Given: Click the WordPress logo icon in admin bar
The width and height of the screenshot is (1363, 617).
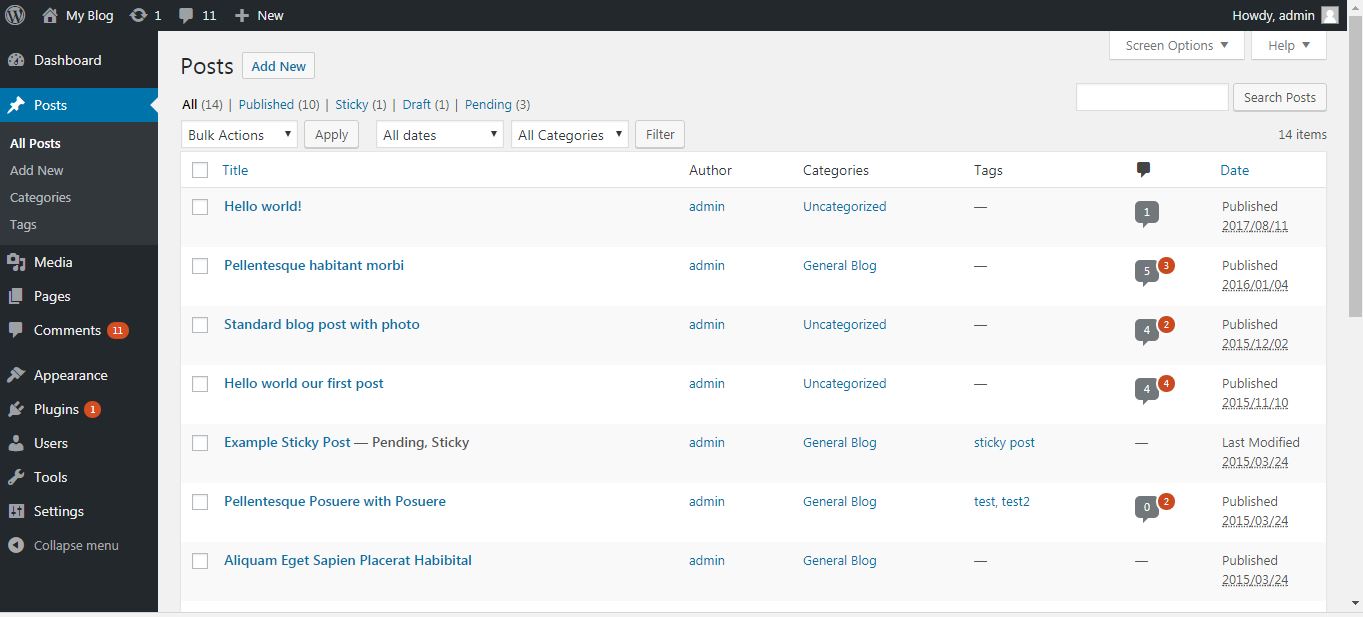Looking at the screenshot, I should tap(15, 15).
